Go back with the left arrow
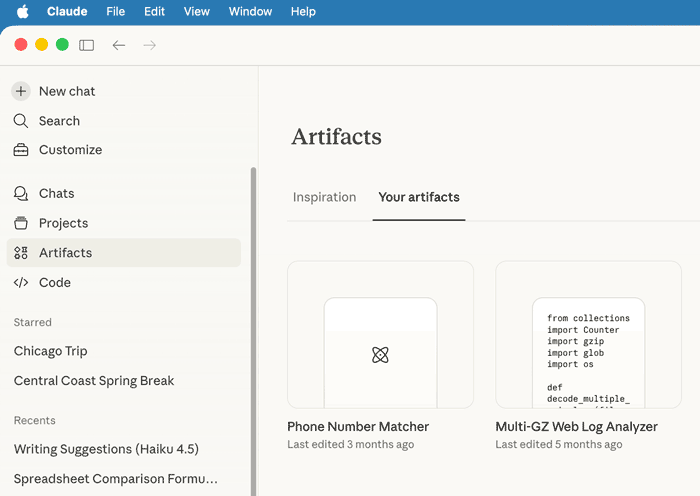 119,45
